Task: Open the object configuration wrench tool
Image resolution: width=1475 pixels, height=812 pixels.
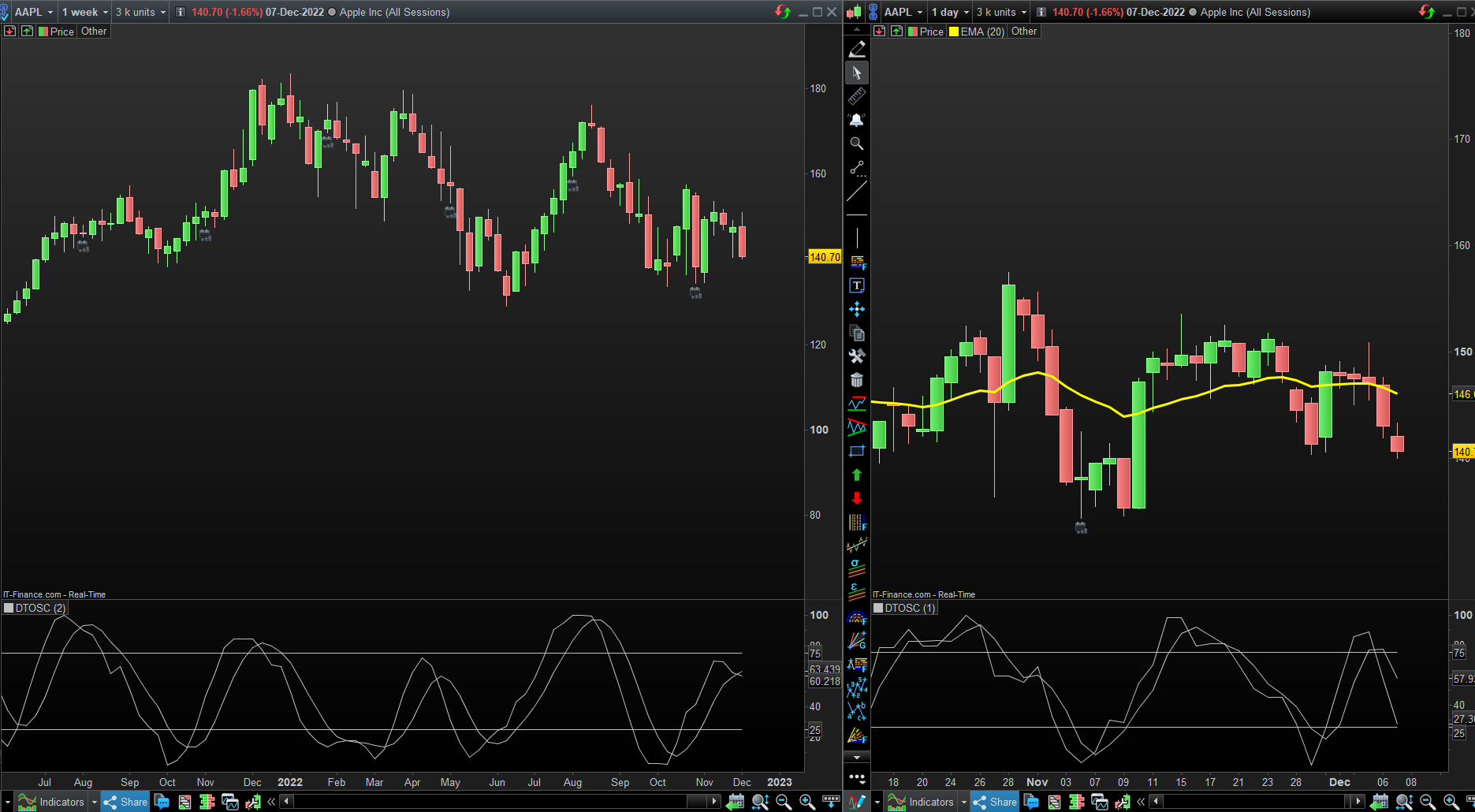Action: point(857,356)
